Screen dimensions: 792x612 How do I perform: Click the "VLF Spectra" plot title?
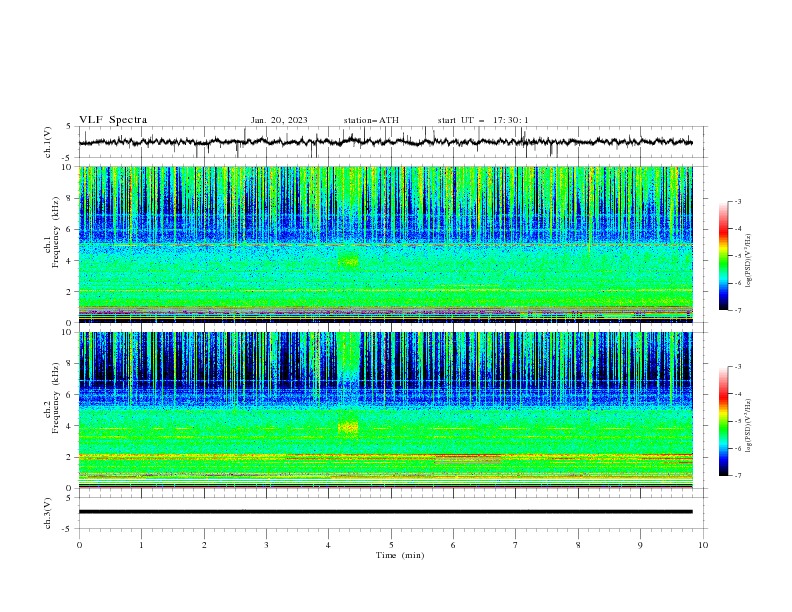tap(113, 120)
